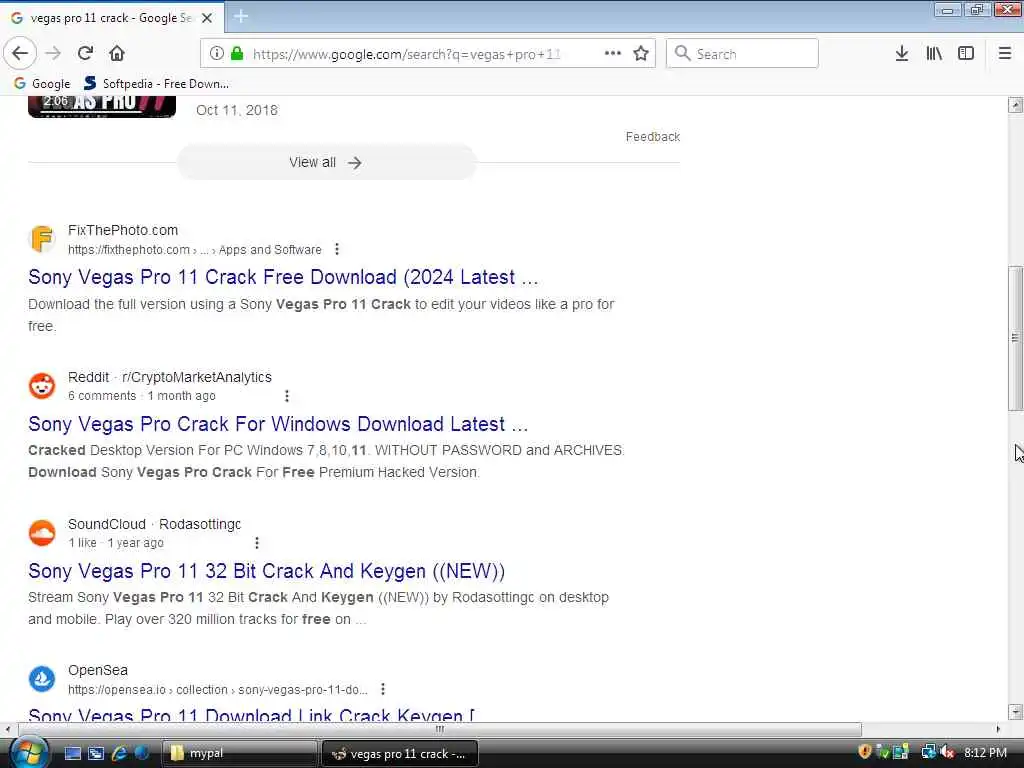Click the Feedback link

click(x=652, y=136)
